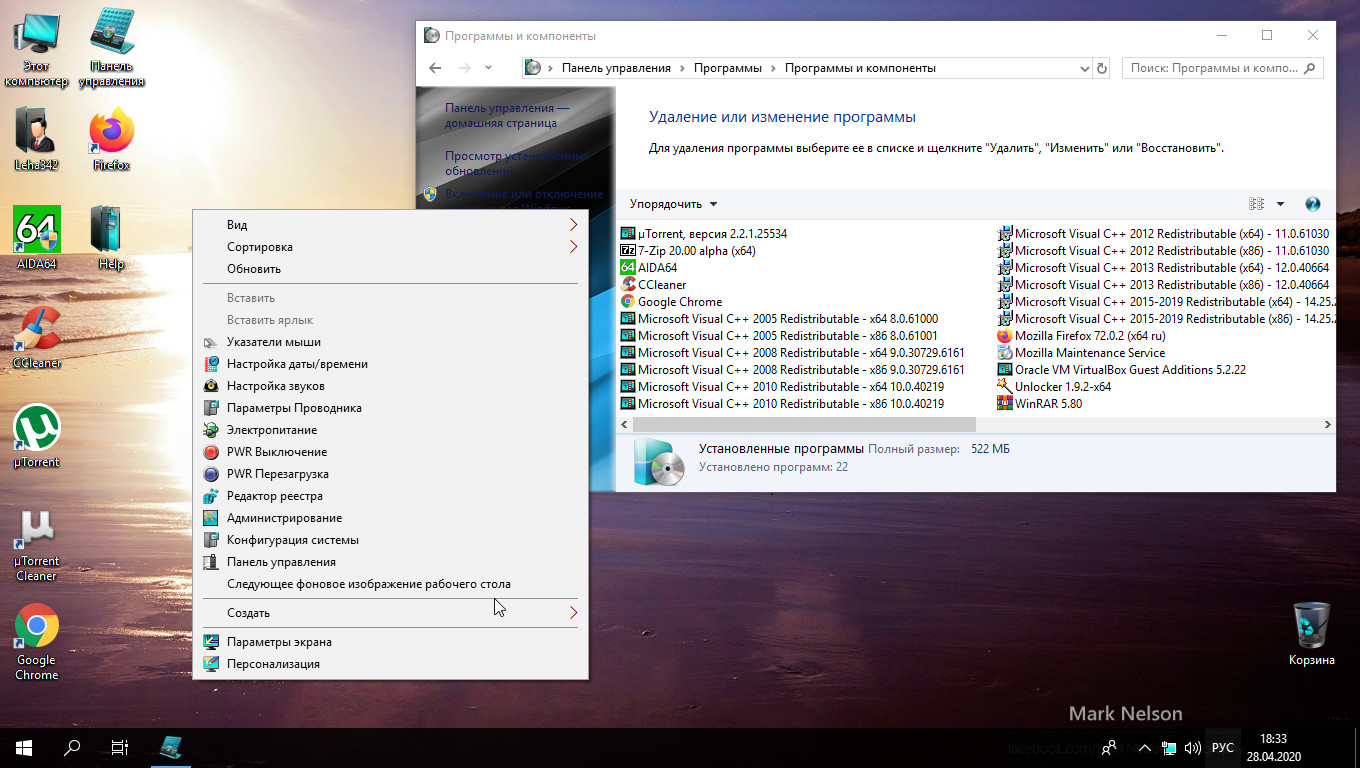Click the network icon in system tray
Viewport: 1360px width, 768px height.
pyautogui.click(x=1168, y=748)
